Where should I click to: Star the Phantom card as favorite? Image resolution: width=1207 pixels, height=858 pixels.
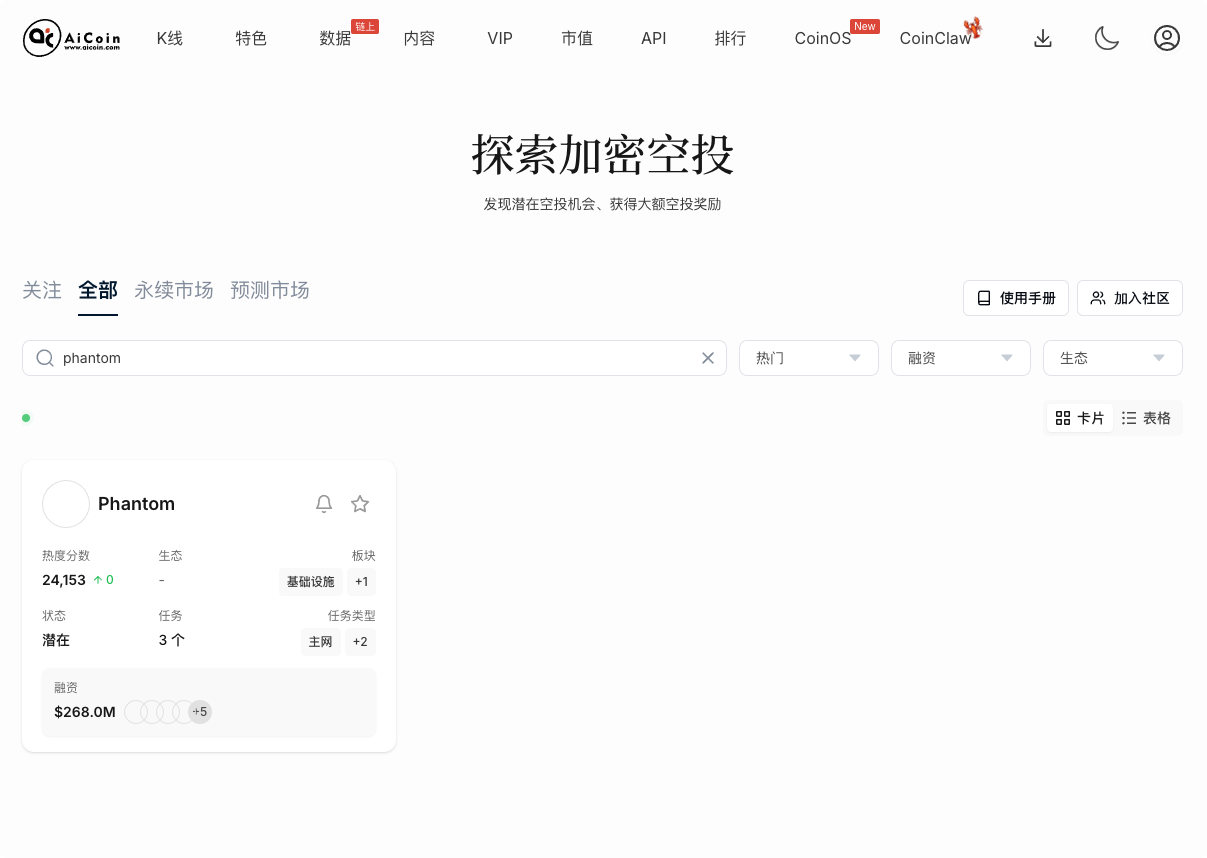pyautogui.click(x=360, y=504)
